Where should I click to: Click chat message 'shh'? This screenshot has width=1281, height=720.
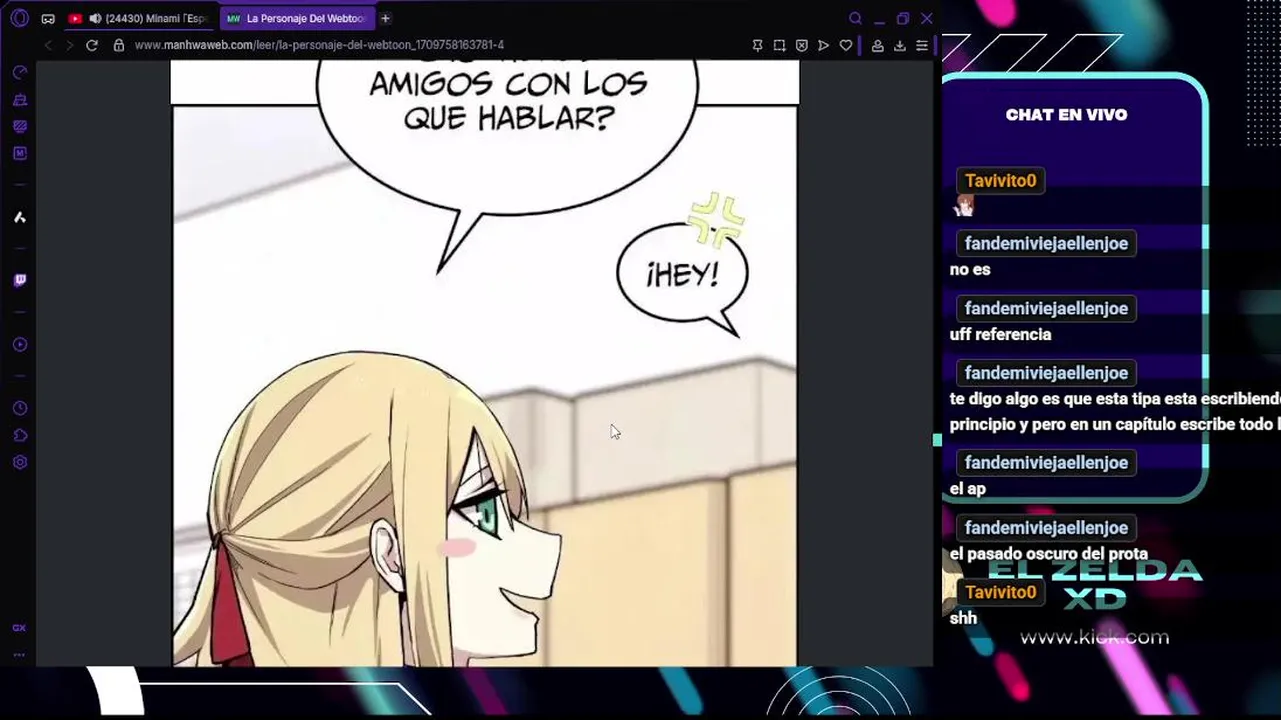pyautogui.click(x=963, y=618)
